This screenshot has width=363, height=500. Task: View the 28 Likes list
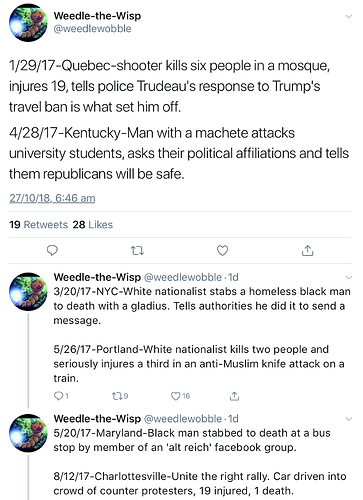tap(93, 225)
